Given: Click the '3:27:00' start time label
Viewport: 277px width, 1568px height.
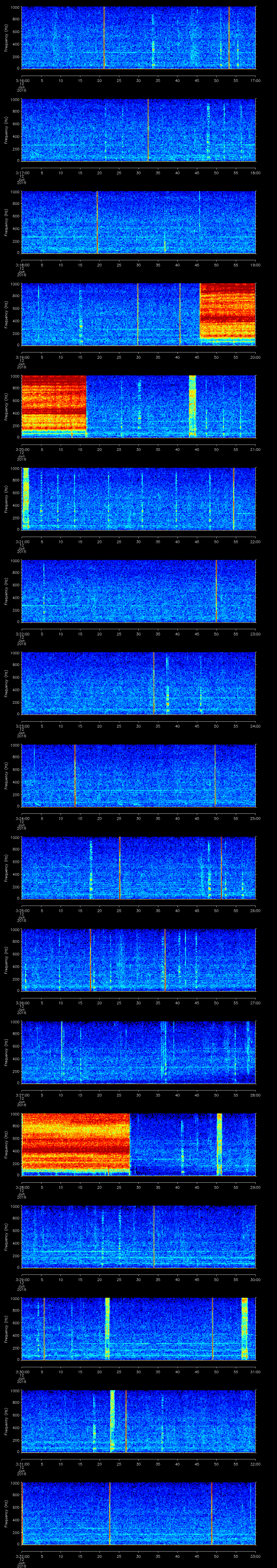Looking at the screenshot, I should tap(22, 1095).
